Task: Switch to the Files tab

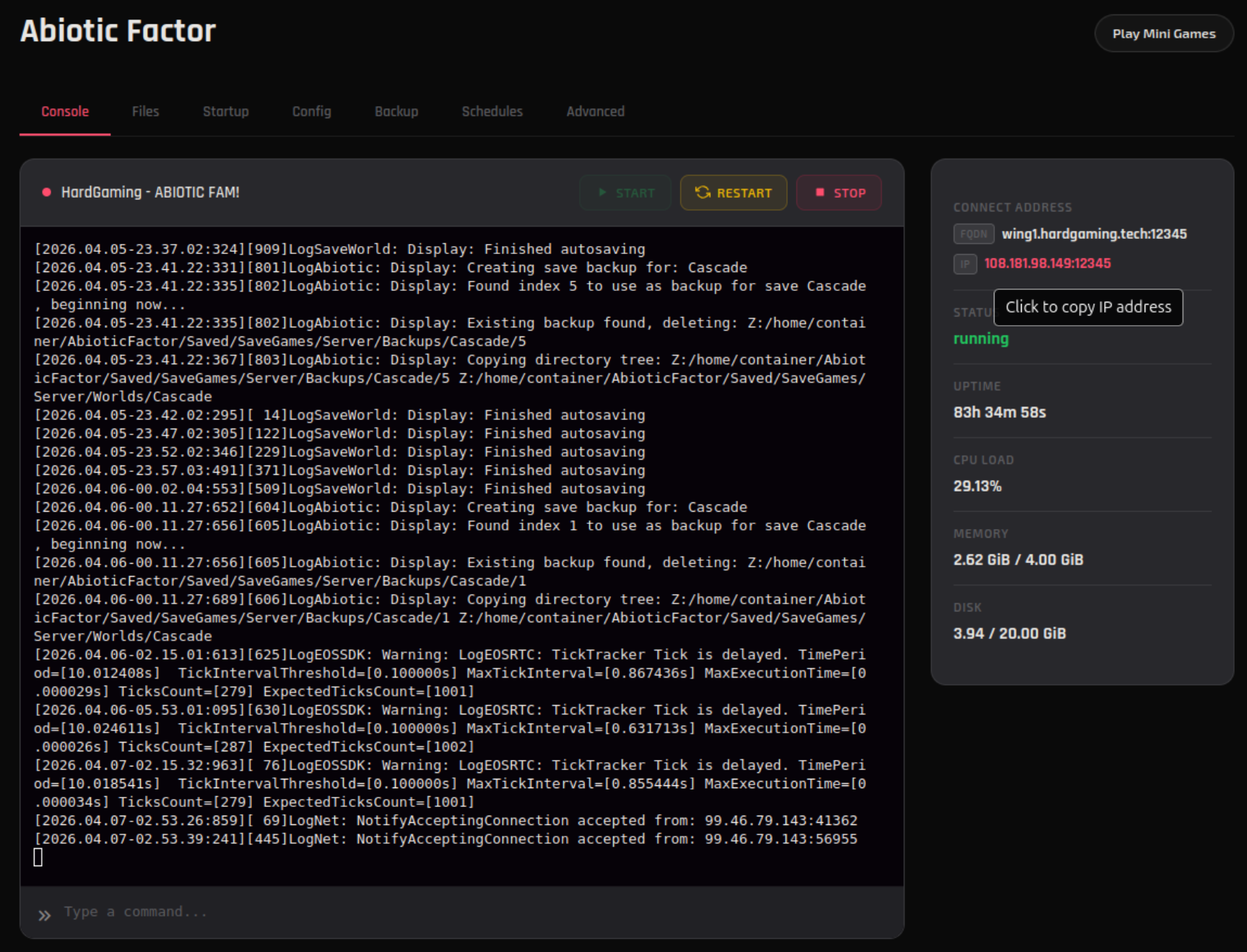Action: click(x=144, y=111)
